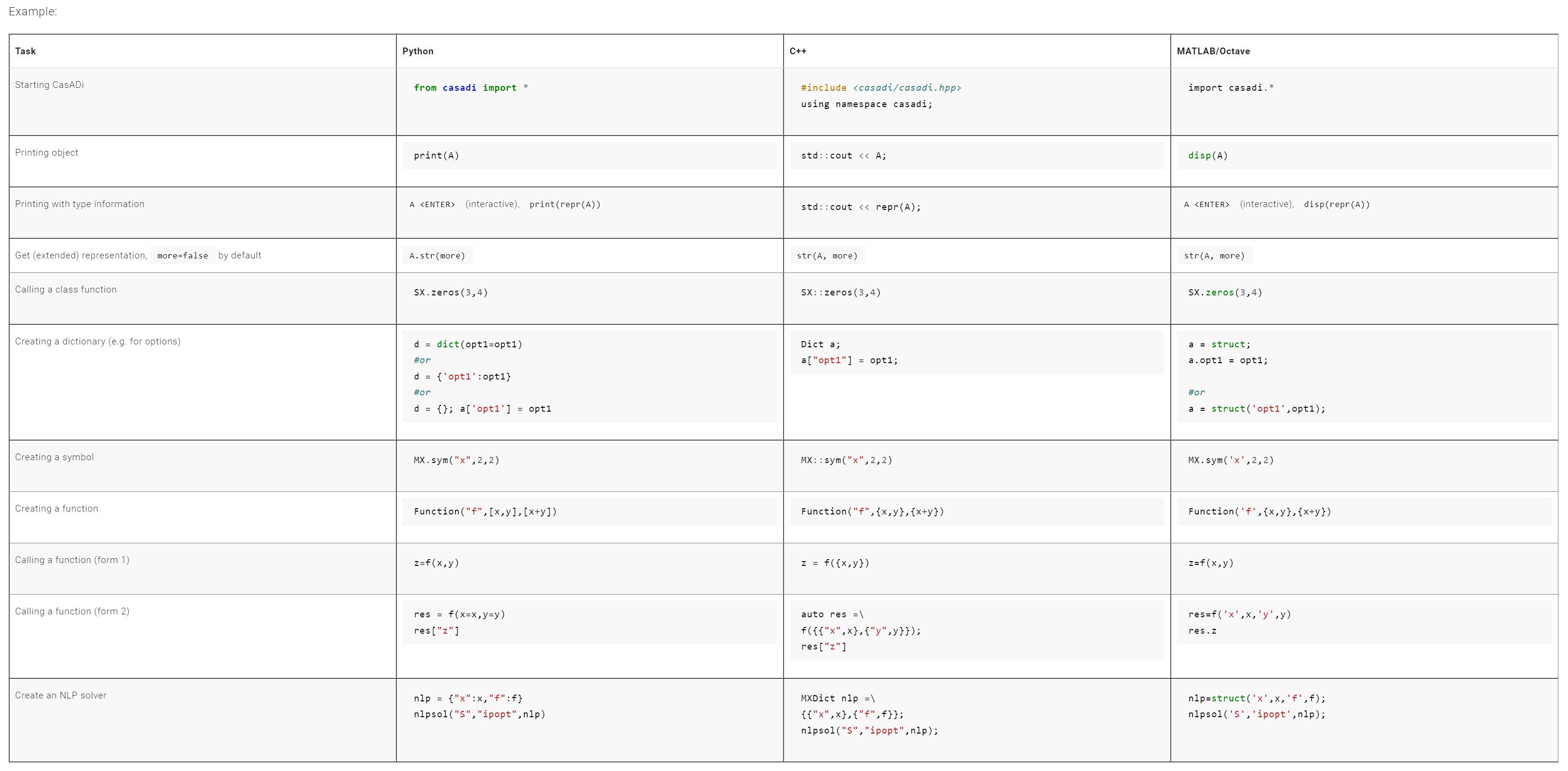Click 'print(A)' Python code block
The height and width of the screenshot is (771, 1568).
(x=436, y=156)
